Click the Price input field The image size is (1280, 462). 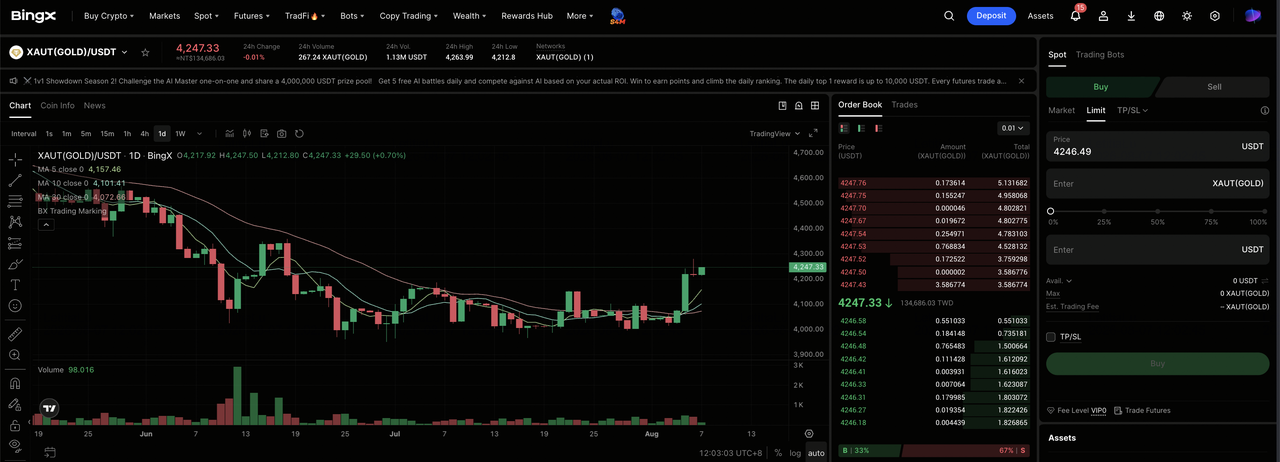[1158, 146]
